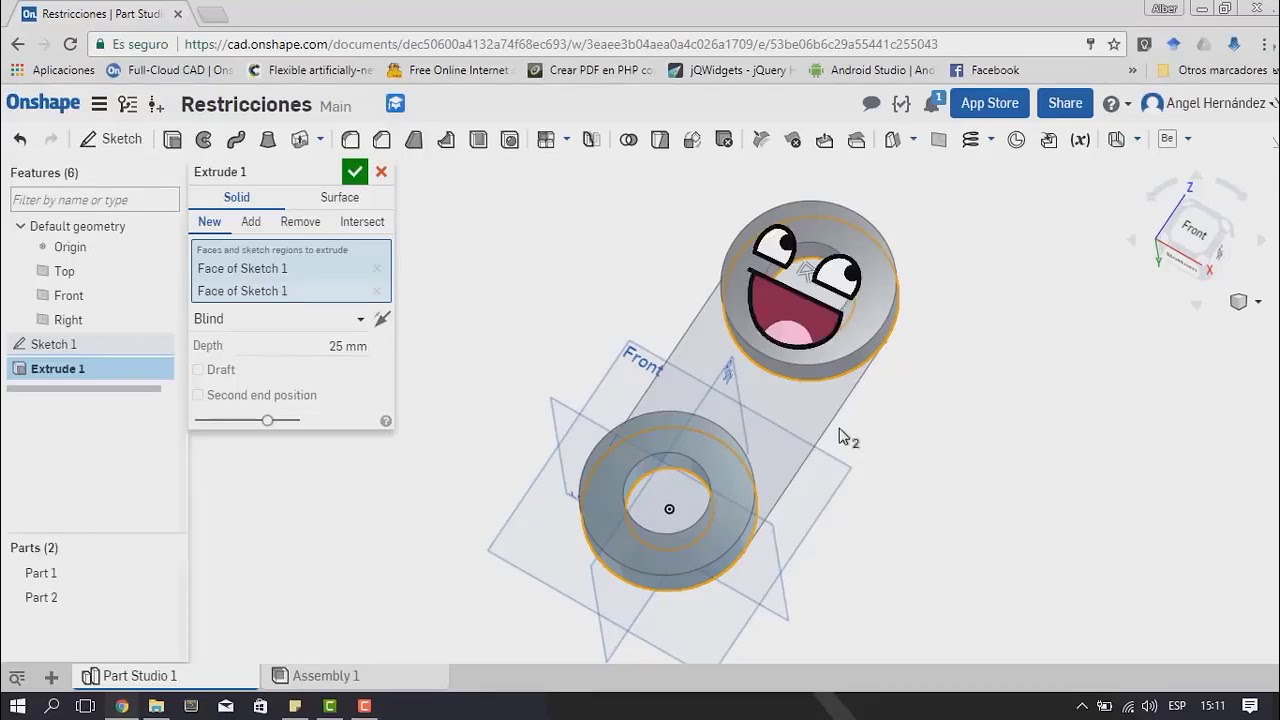Select the Delete part tool icon
Image resolution: width=1280 pixels, height=720 pixels.
click(x=724, y=139)
